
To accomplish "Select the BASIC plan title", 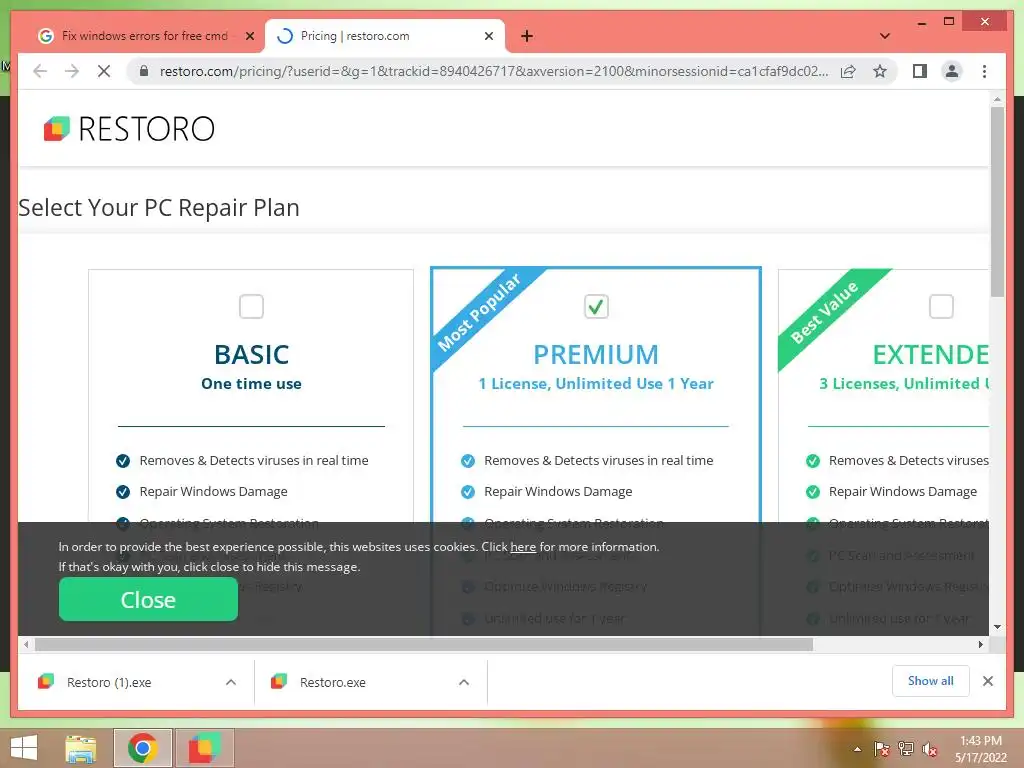I will 251,355.
